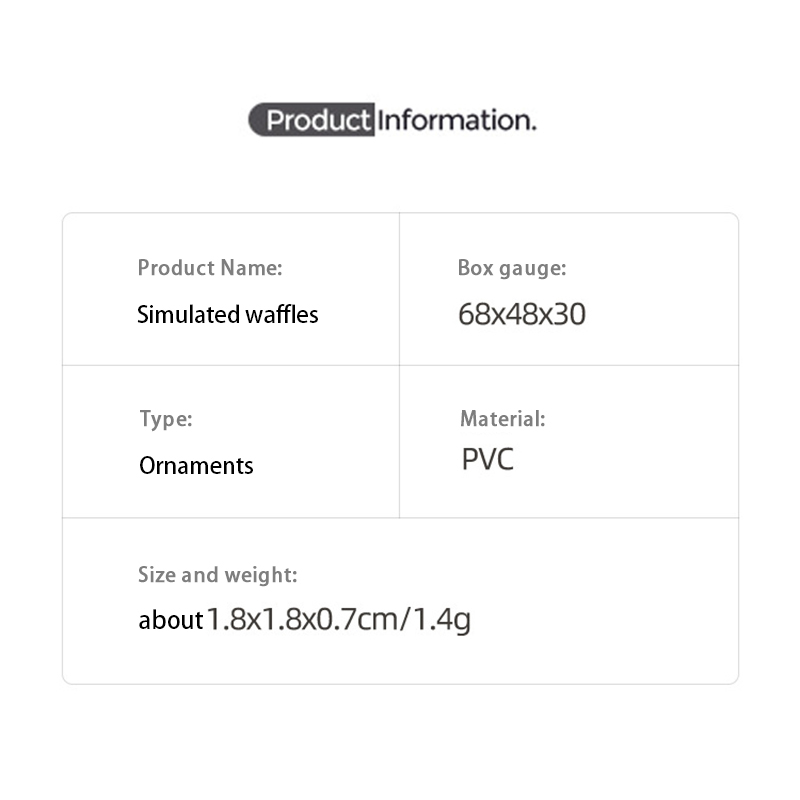Click the "PVC" material value
Image resolution: width=800 pixels, height=800 pixels.
[x=488, y=460]
